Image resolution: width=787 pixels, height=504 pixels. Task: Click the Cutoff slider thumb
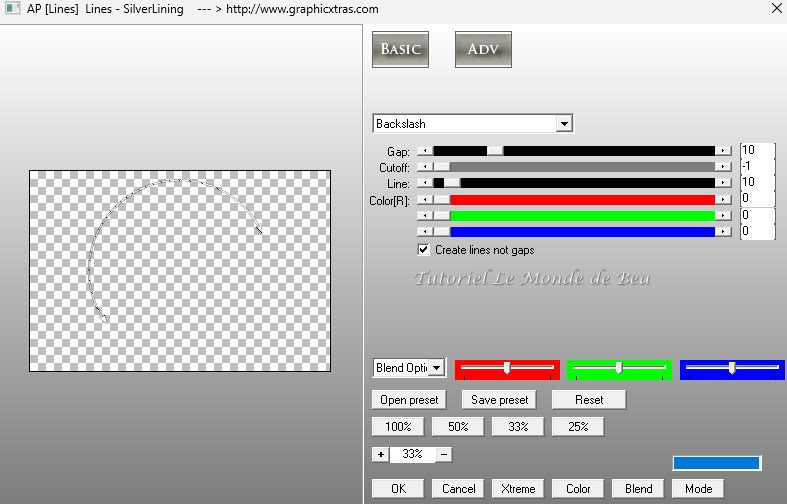point(442,167)
